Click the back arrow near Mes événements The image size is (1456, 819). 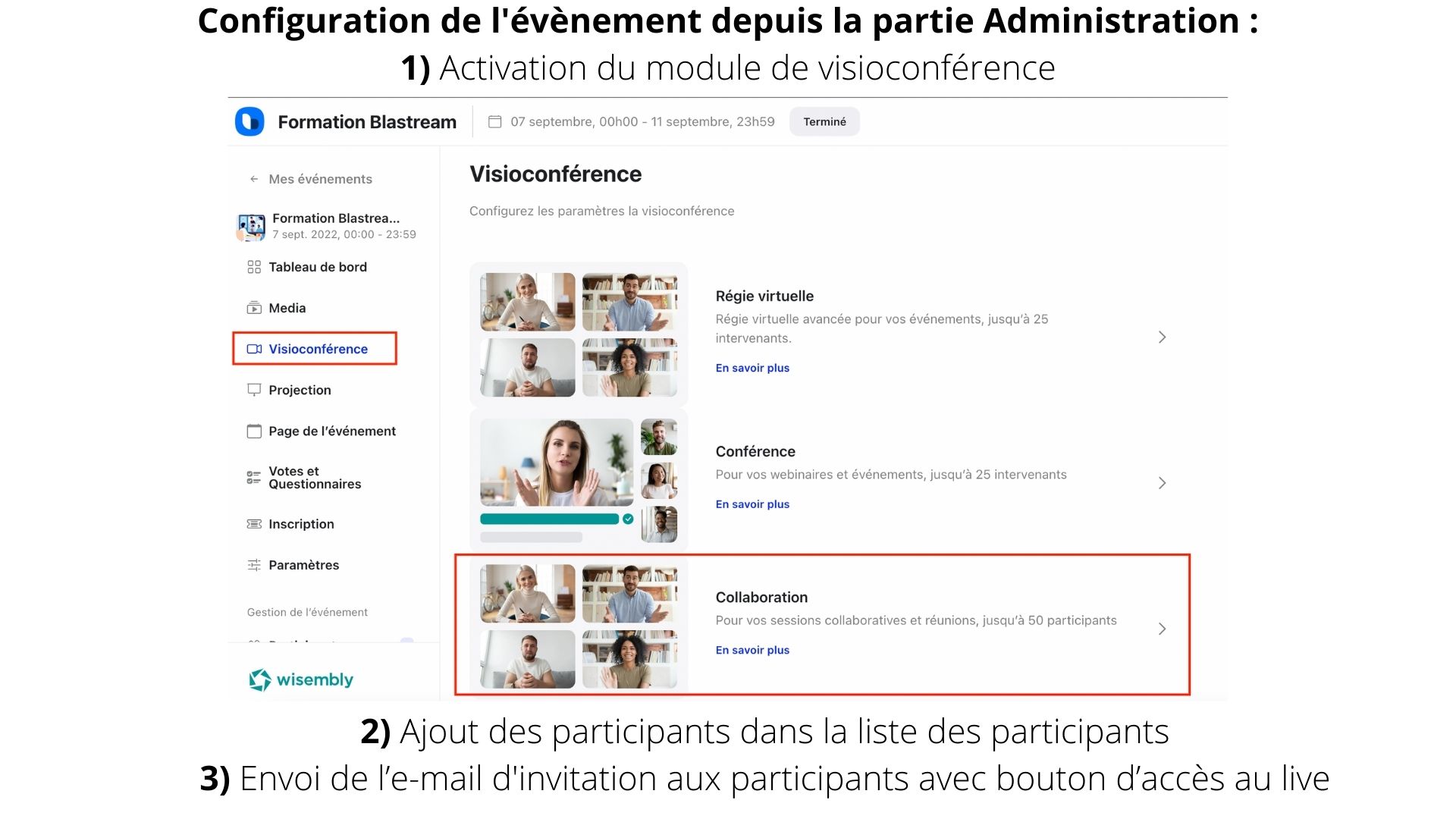click(x=254, y=179)
